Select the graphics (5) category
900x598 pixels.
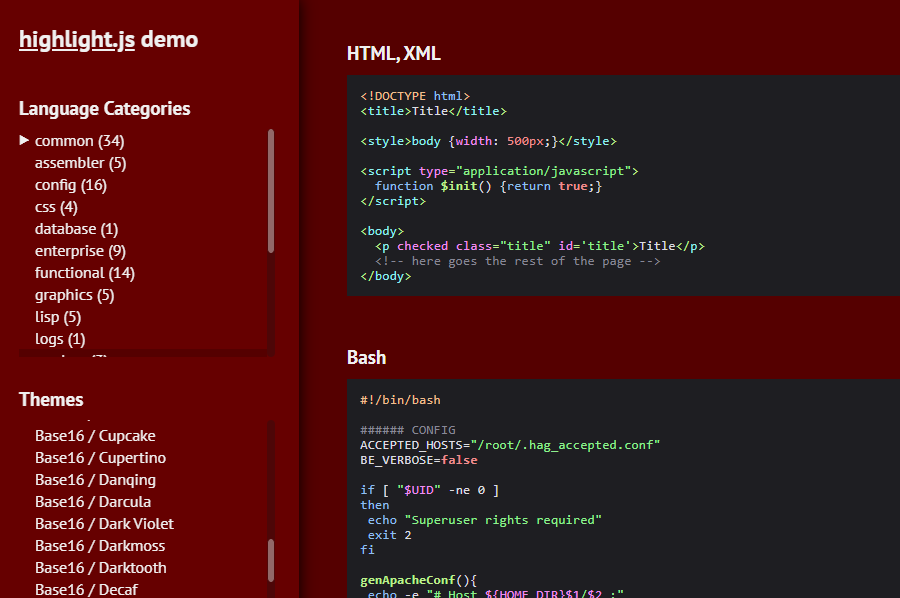(x=75, y=295)
